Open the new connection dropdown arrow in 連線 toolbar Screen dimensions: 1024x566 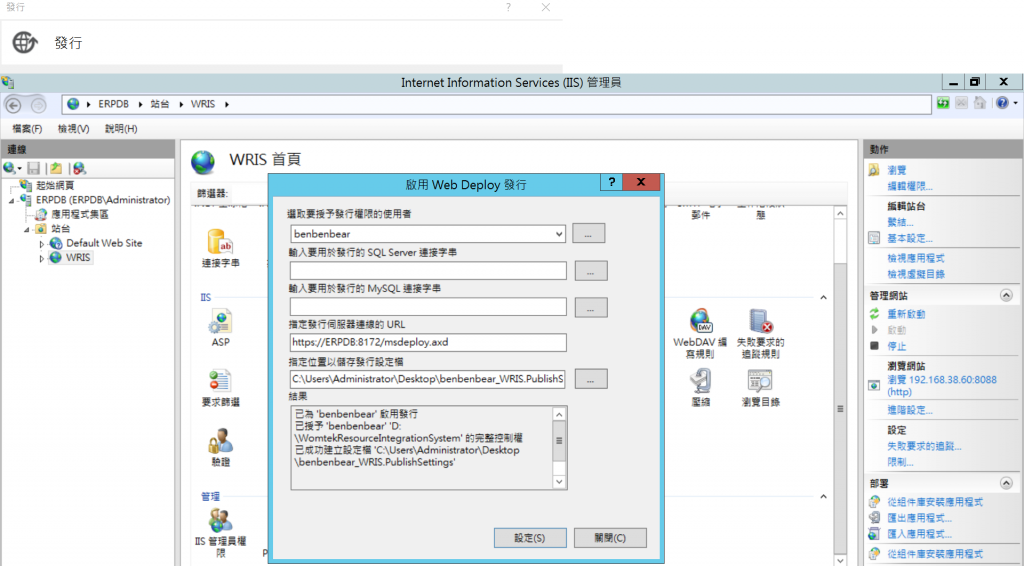pos(20,169)
